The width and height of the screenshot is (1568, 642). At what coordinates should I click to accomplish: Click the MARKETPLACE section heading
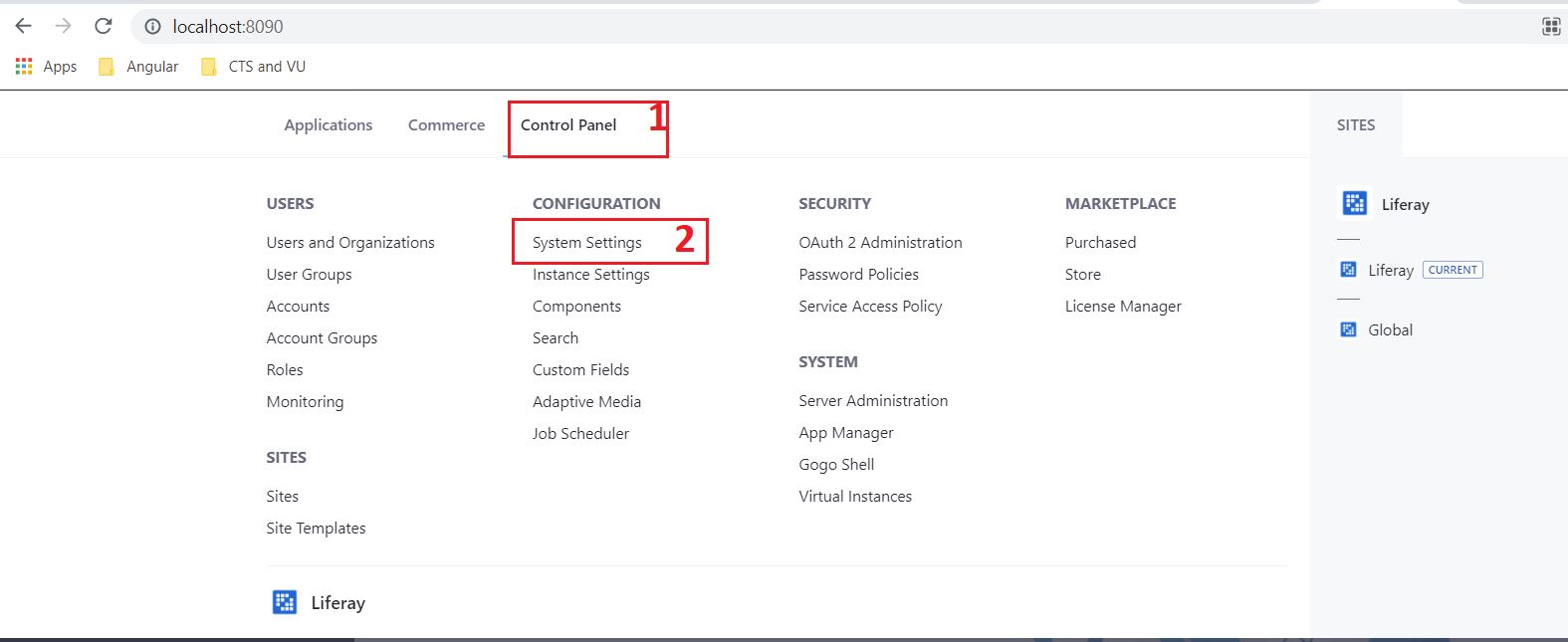(x=1120, y=204)
